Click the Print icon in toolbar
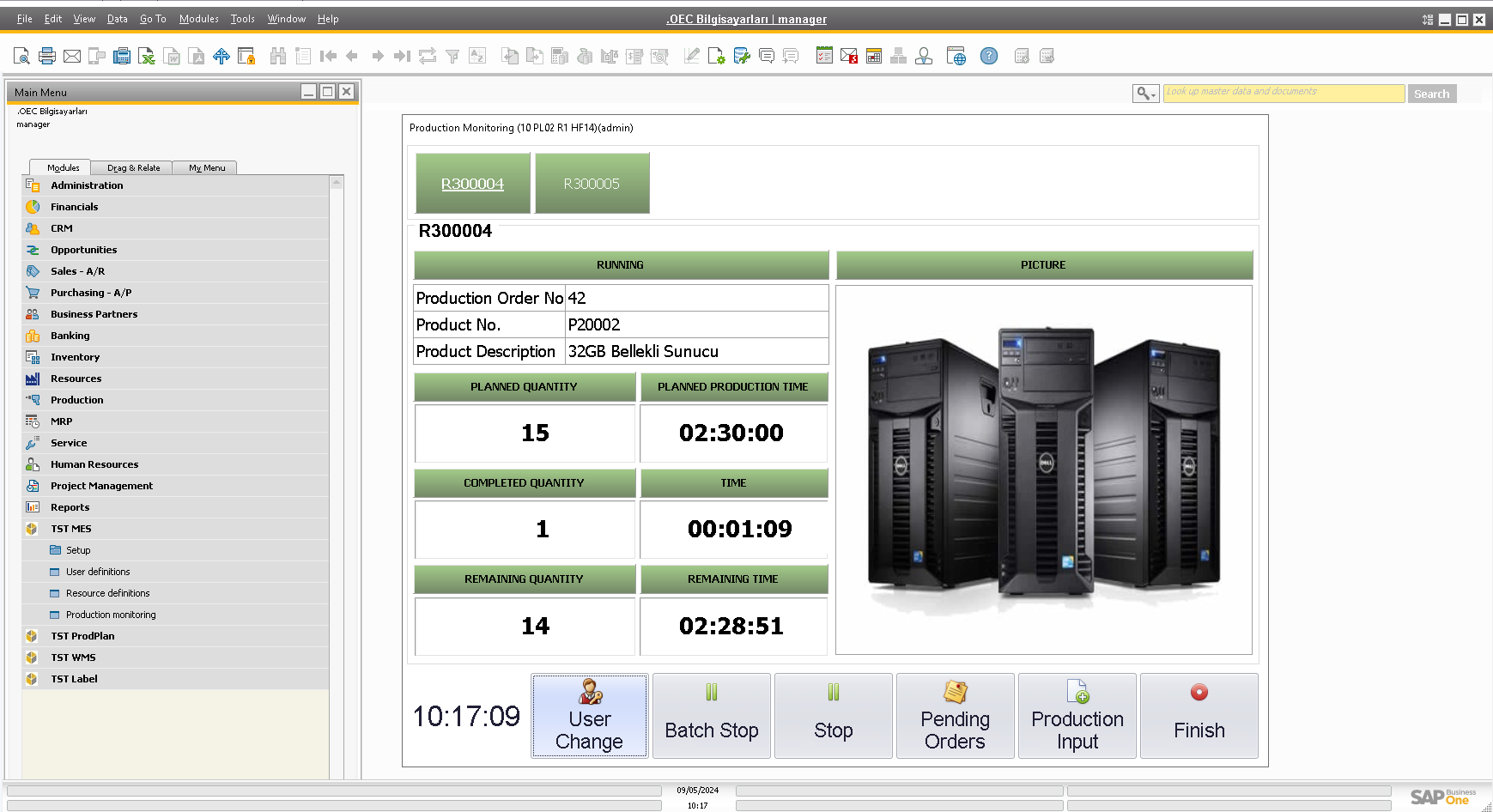The image size is (1493, 812). click(47, 57)
